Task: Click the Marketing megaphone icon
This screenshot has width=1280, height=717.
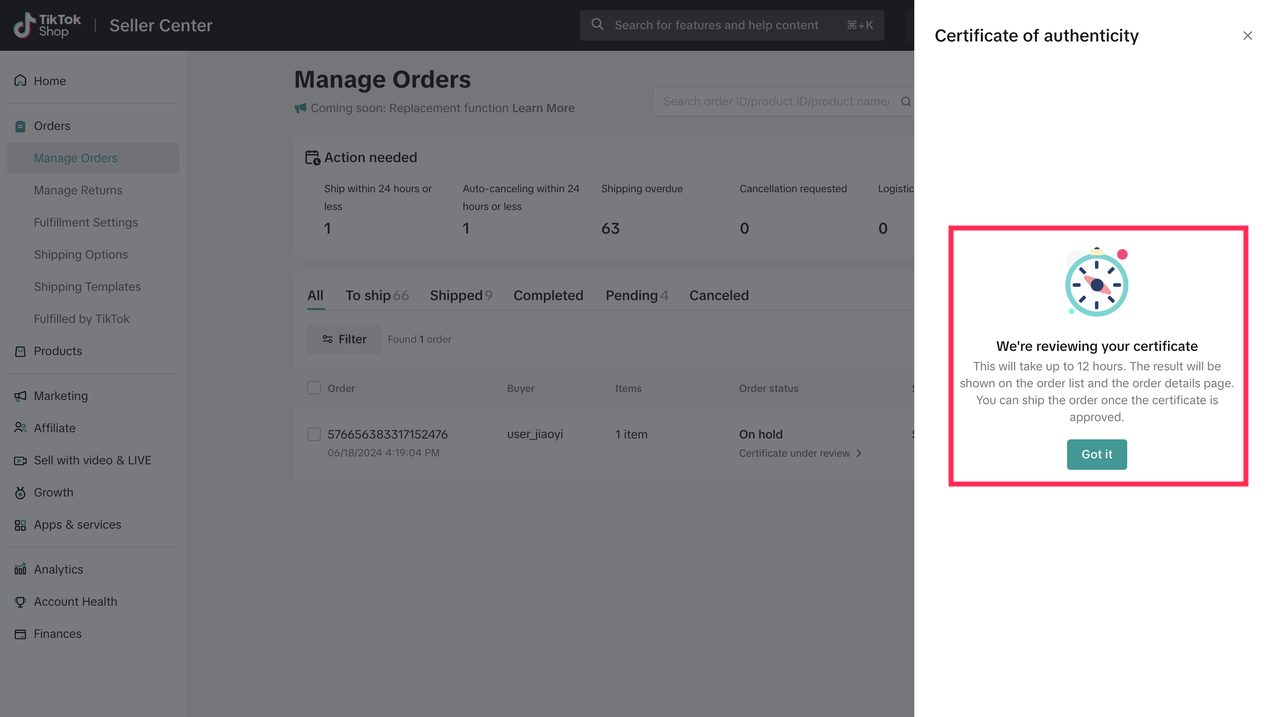Action: (20, 396)
